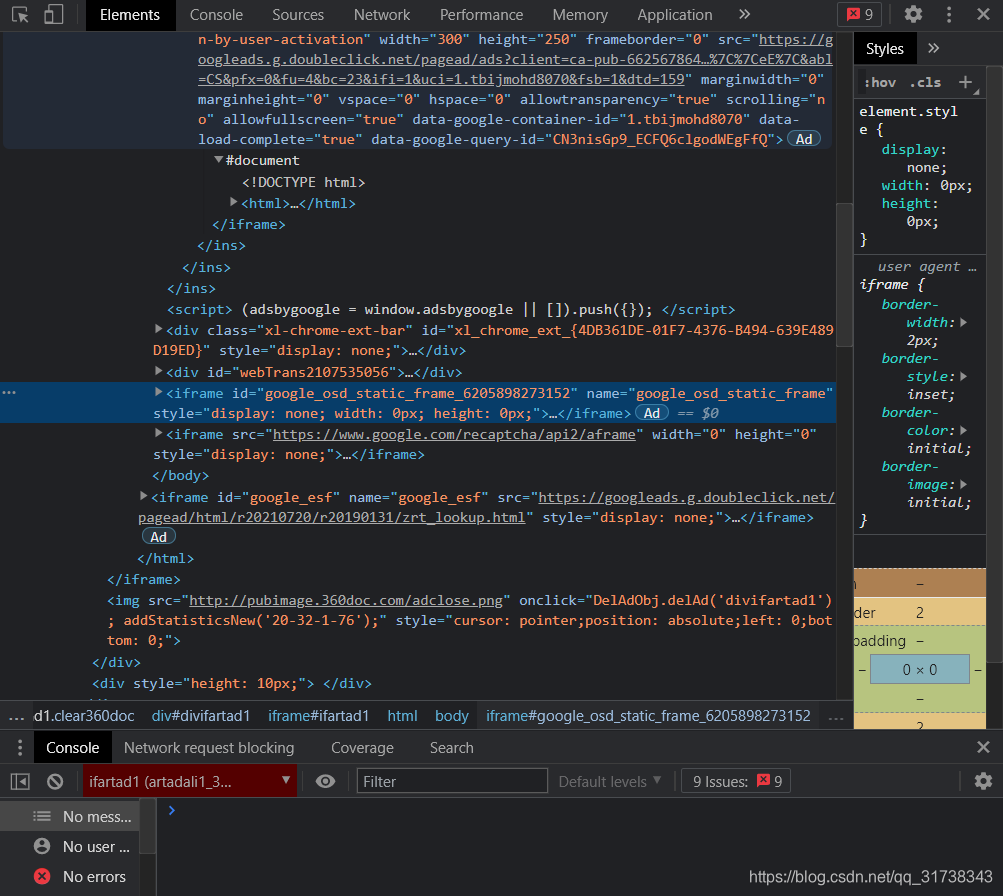The width and height of the screenshot is (1003, 896).
Task: Switch to the Console tab at top
Action: coord(216,15)
